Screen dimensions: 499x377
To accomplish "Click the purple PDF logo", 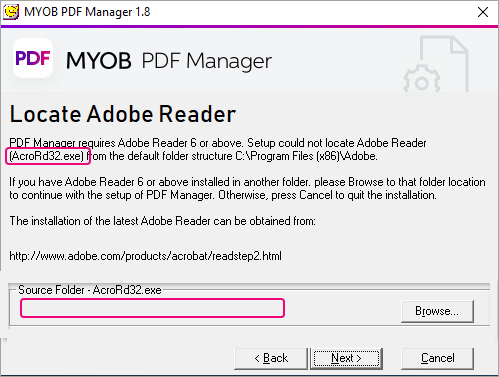I will (33, 58).
